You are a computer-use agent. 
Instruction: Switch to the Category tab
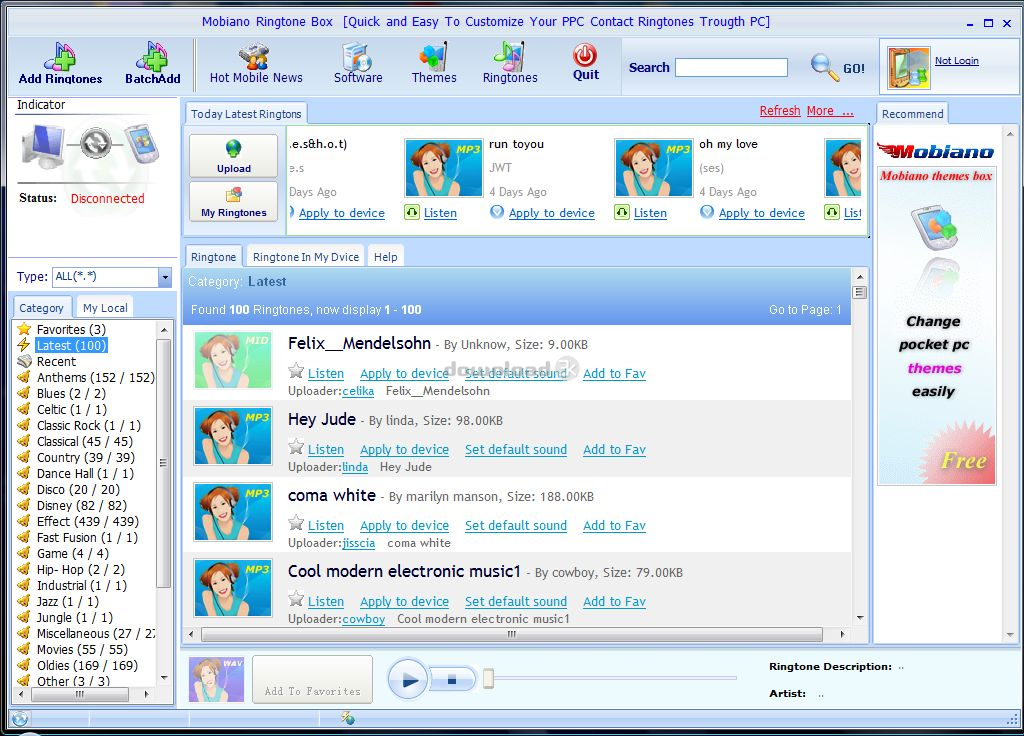pyautogui.click(x=41, y=308)
